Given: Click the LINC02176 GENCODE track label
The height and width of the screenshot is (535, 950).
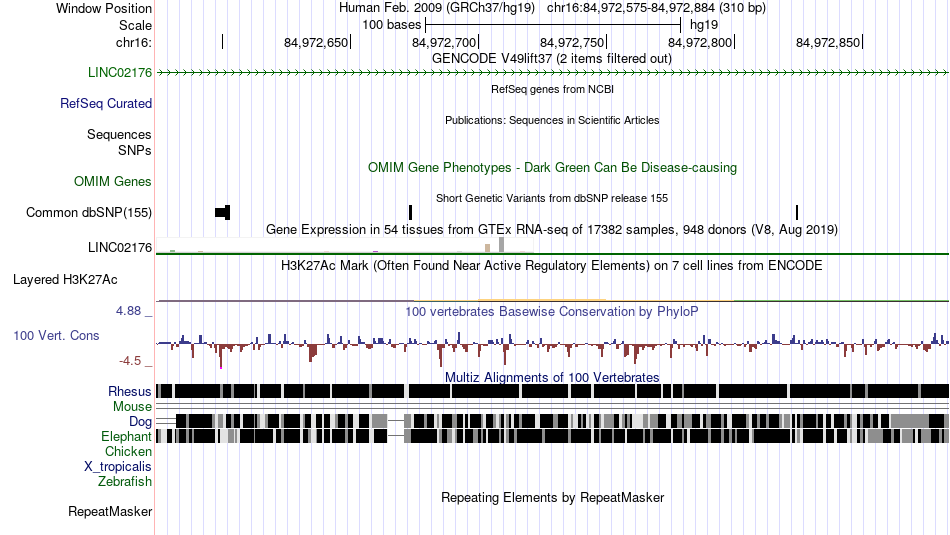Looking at the screenshot, I should tap(119, 73).
